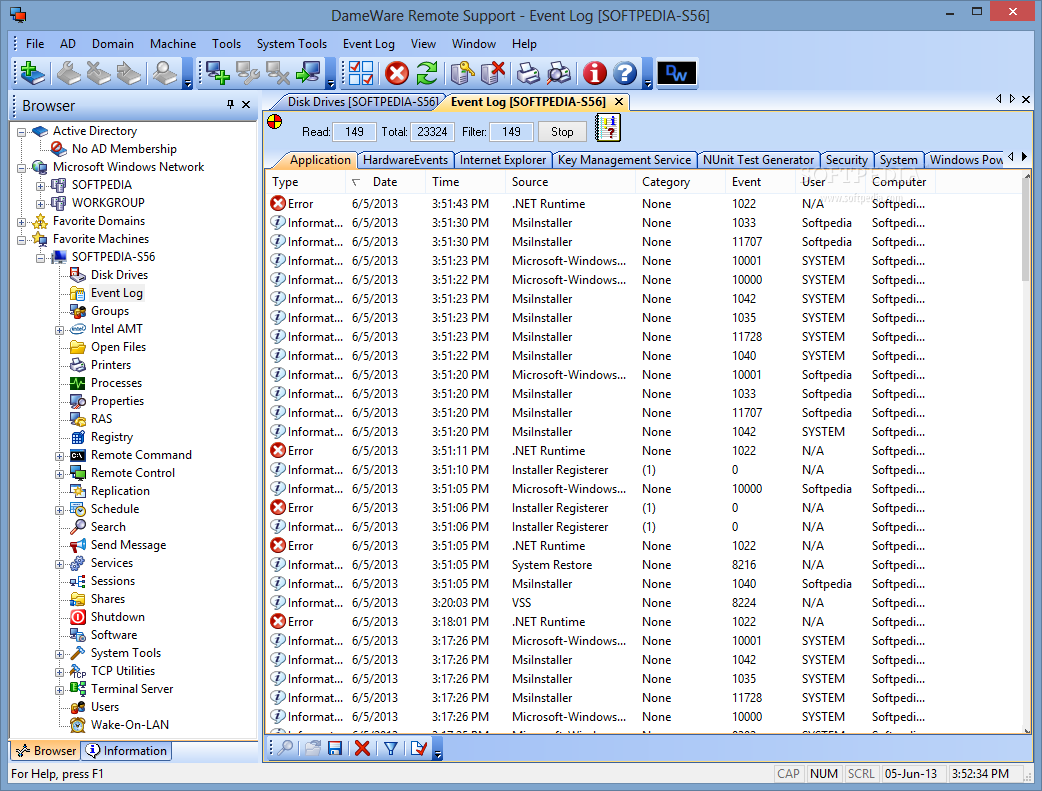Screen dimensions: 1042x791
Task: Click the DameWare DW logo button
Action: 677,73
